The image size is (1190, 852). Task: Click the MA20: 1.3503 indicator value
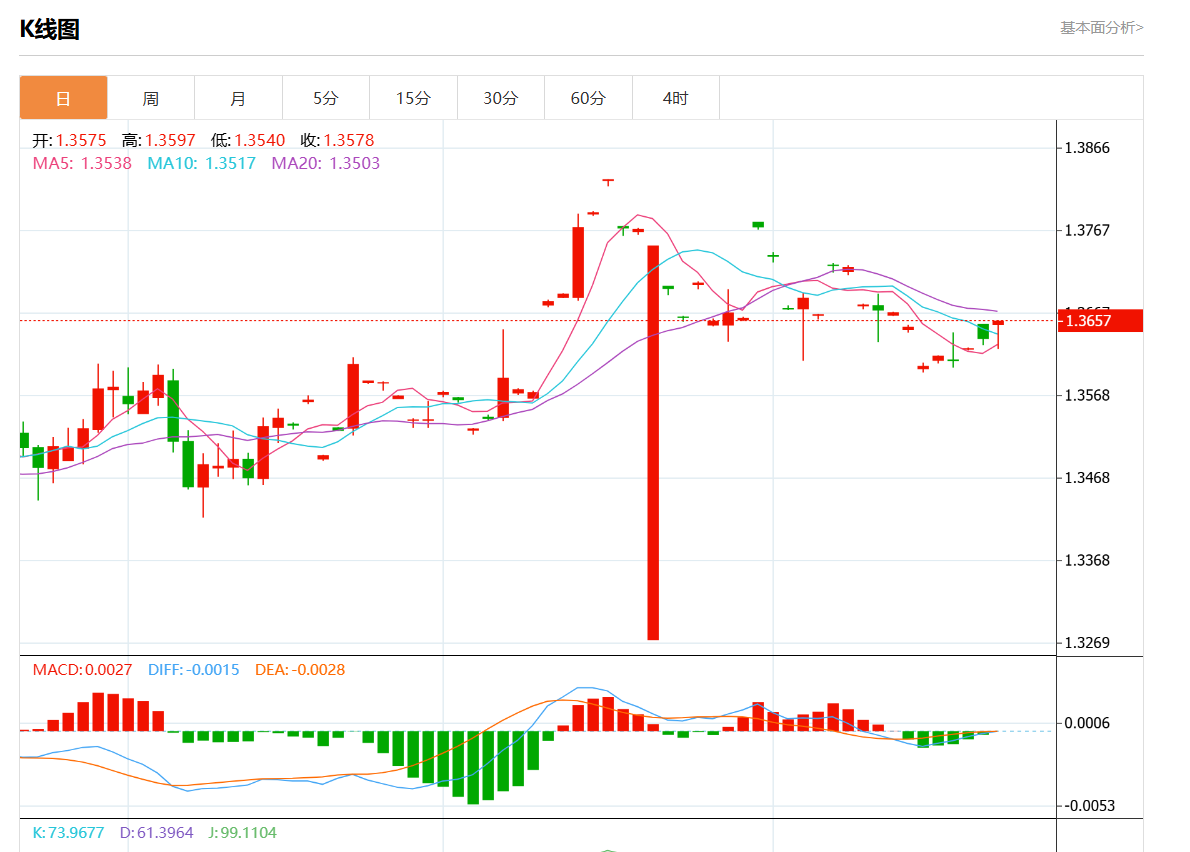(326, 163)
